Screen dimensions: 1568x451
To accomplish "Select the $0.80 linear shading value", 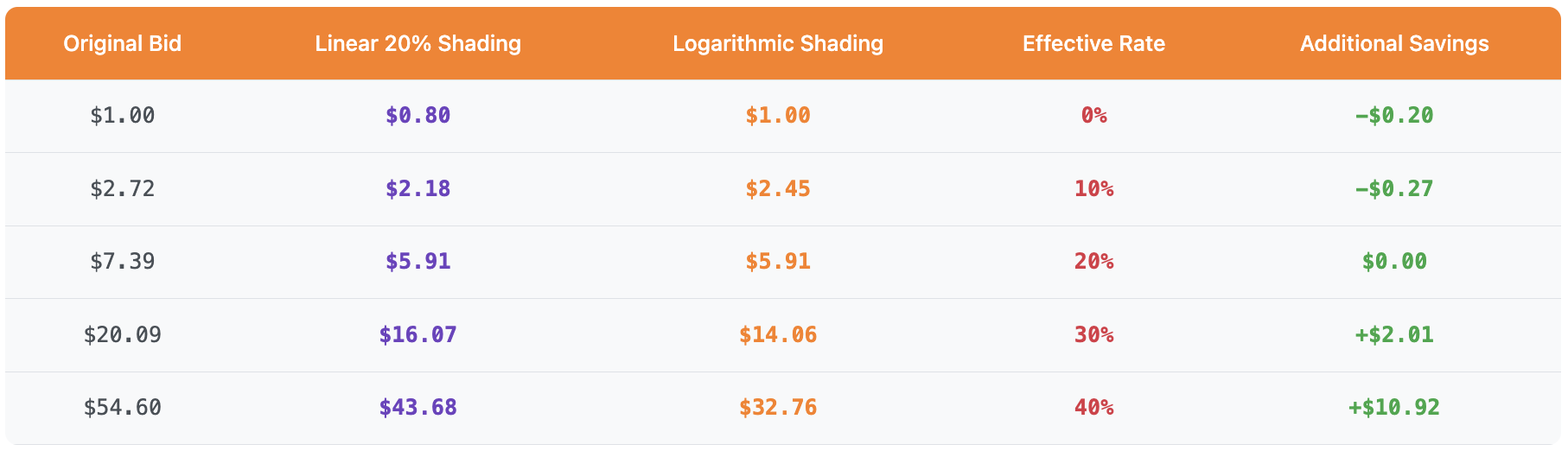I will [417, 115].
